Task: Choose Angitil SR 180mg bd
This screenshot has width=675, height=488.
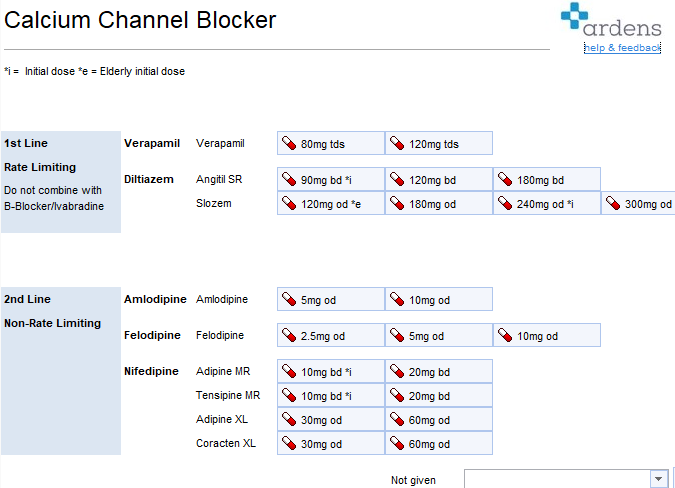Action: pyautogui.click(x=546, y=180)
